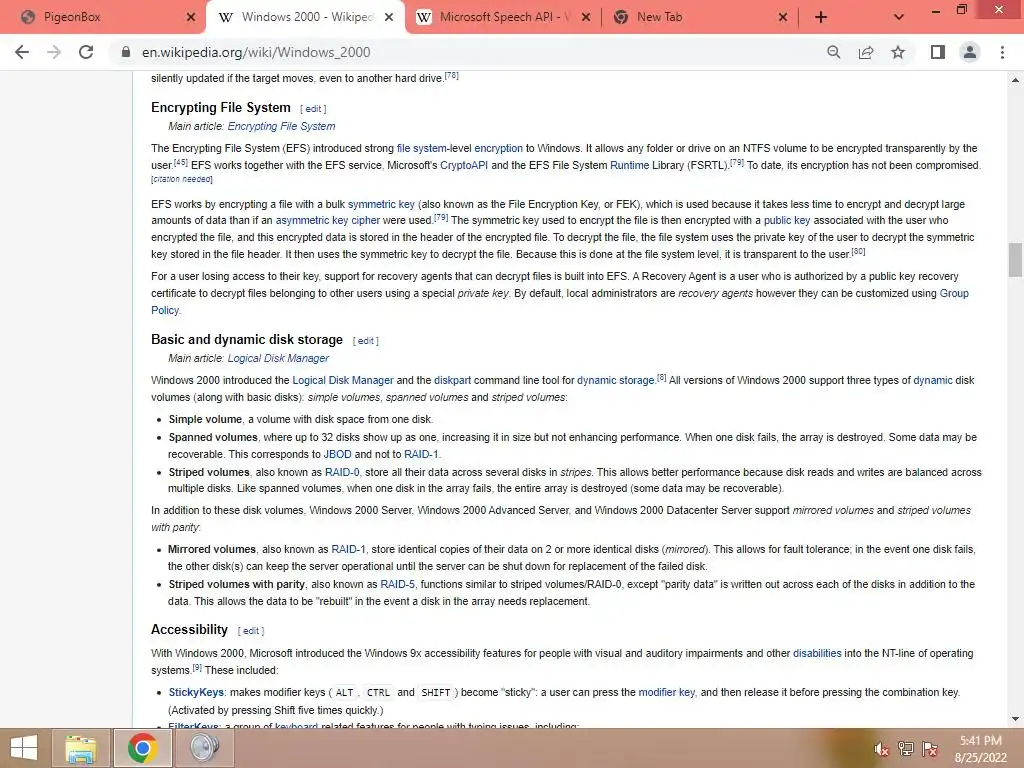1024x768 pixels.
Task: Switch to the Microsoft Speech API tab
Action: pyautogui.click(x=503, y=18)
